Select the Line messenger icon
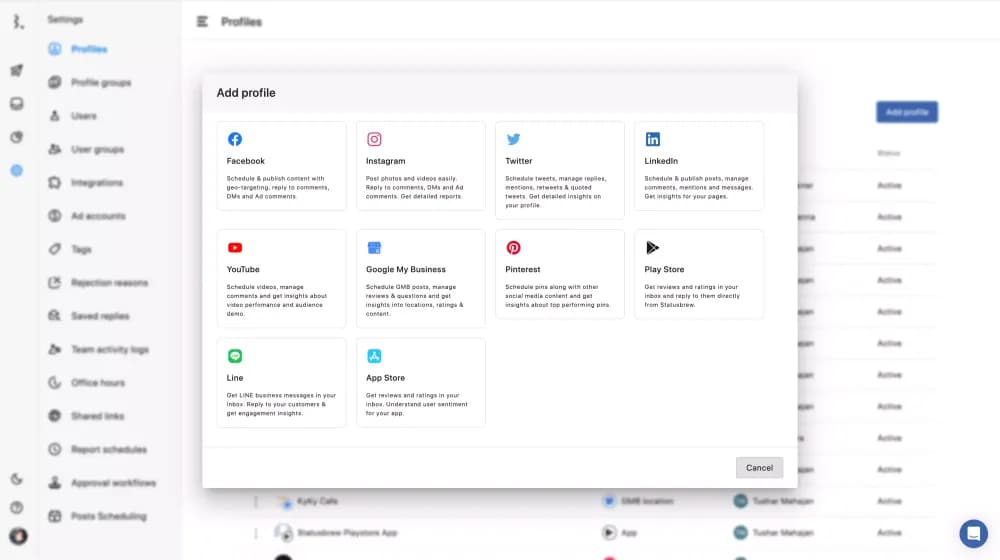Screen dimensions: 1000x560 (x=235, y=356)
